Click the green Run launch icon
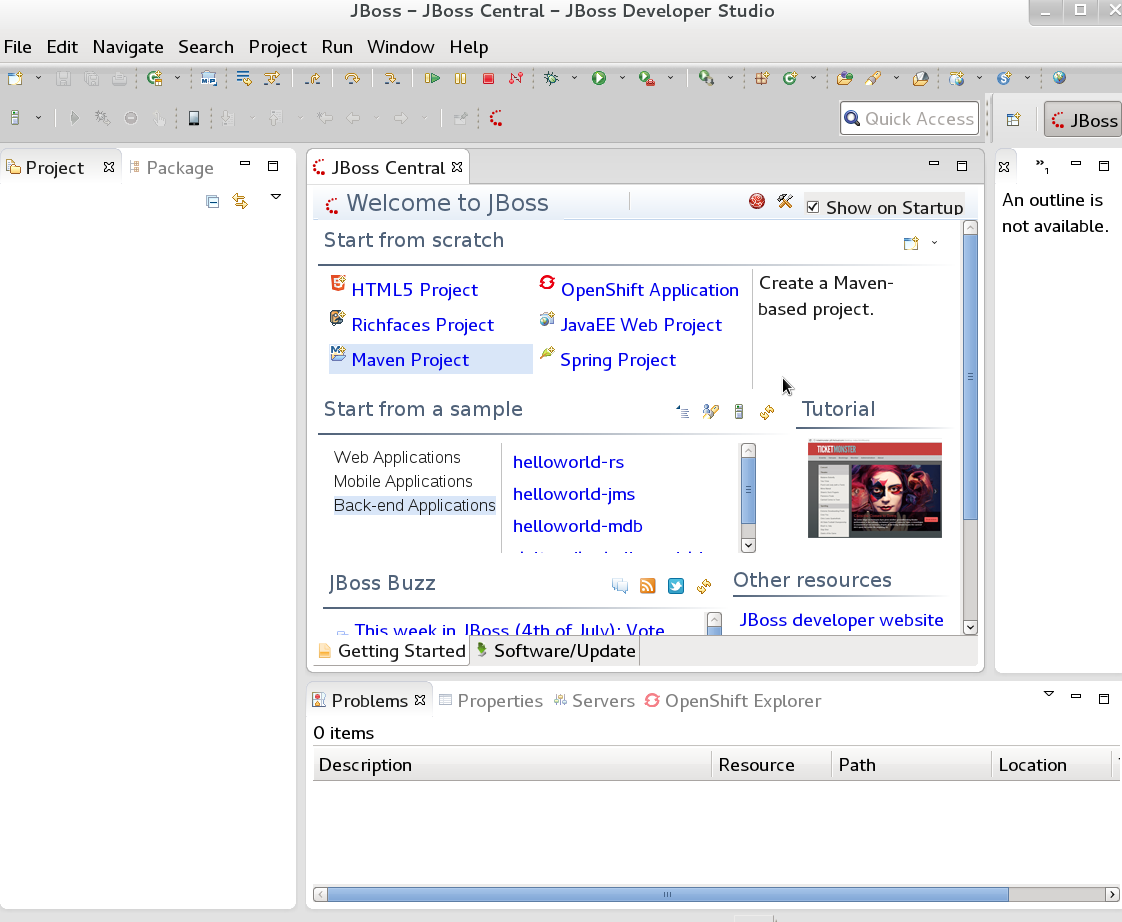This screenshot has height=922, width=1122. [599, 78]
